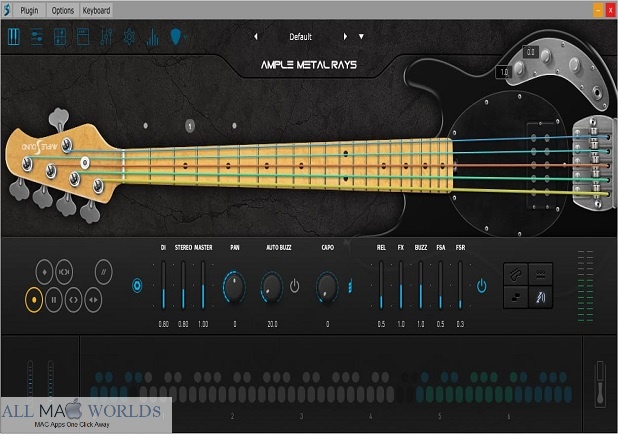Viewport: 618px width, 434px height.
Task: Click the numbered 1 fret marker circle
Action: tap(190, 126)
